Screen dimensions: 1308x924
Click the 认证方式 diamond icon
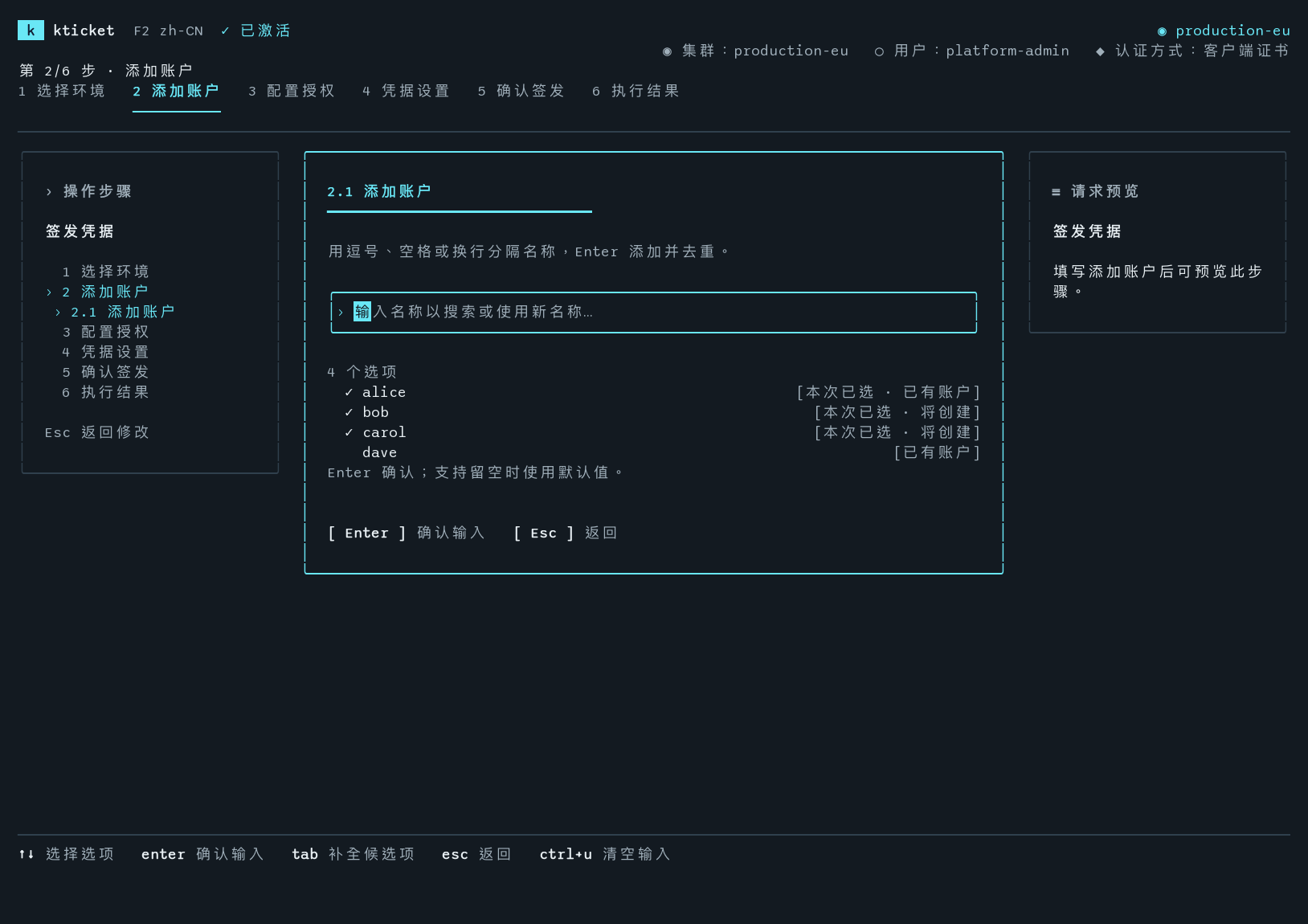pos(1100,51)
